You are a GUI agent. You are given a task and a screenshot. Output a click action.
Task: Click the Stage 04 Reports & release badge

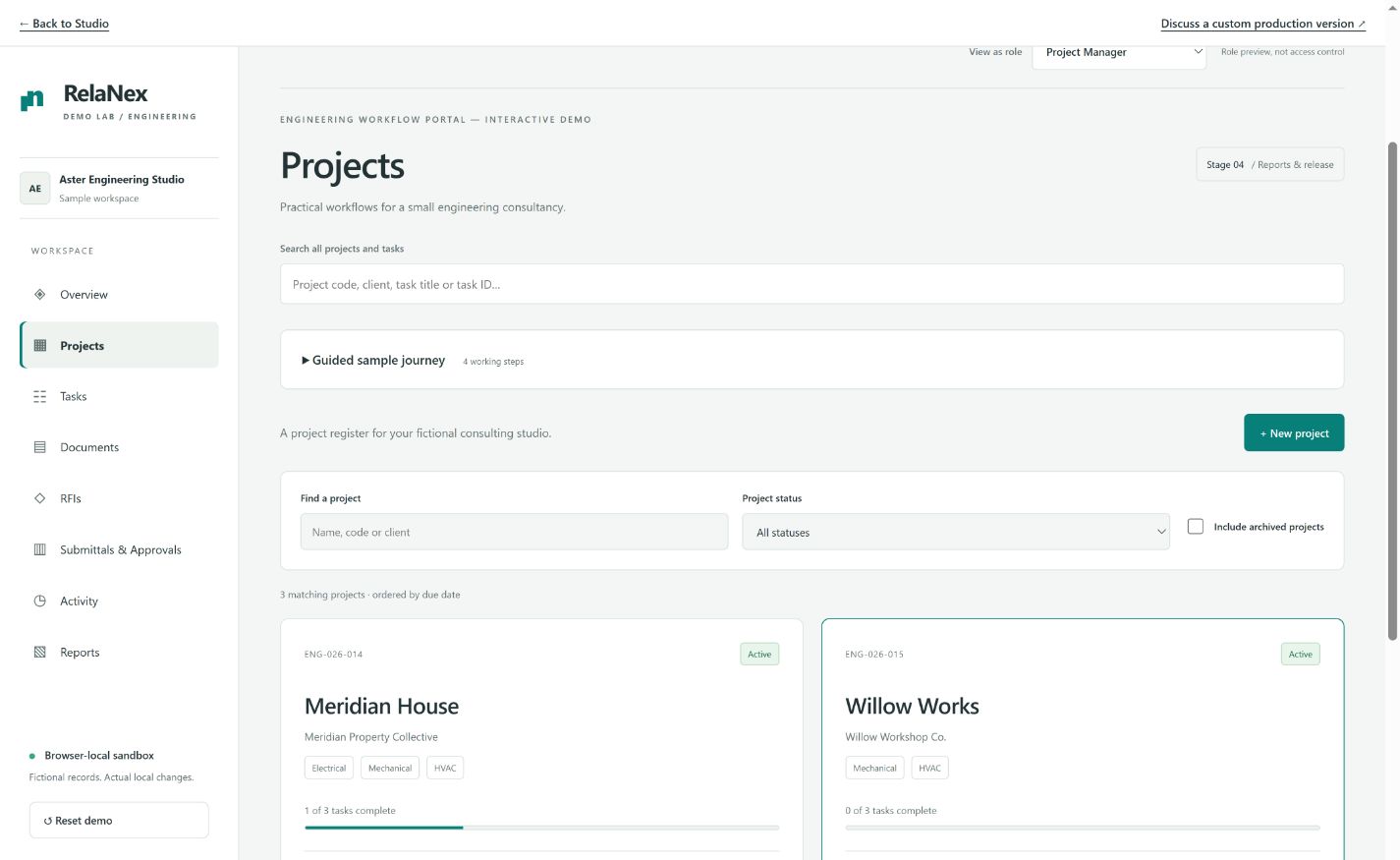click(1269, 165)
